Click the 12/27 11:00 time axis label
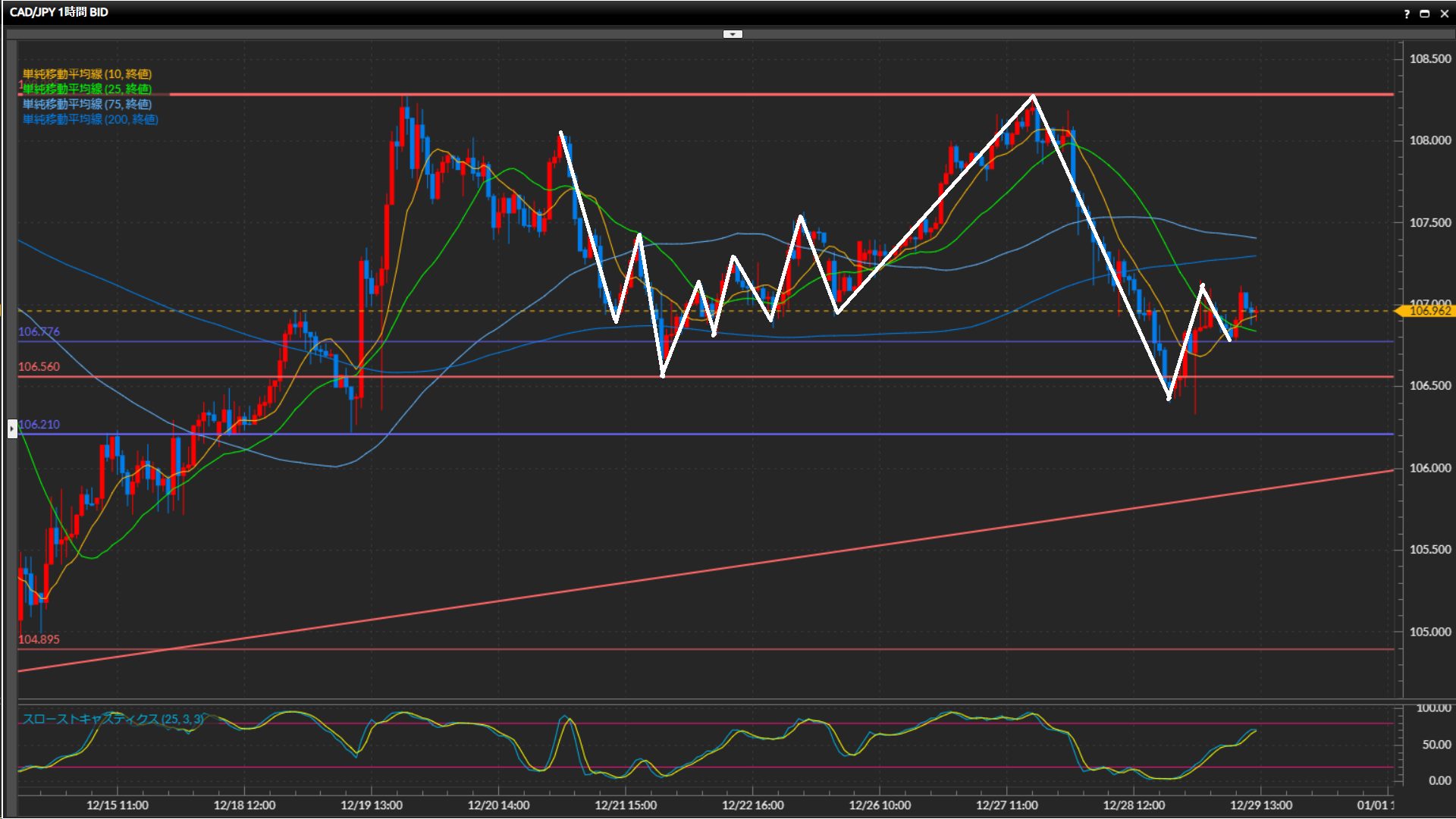 pyautogui.click(x=1006, y=805)
